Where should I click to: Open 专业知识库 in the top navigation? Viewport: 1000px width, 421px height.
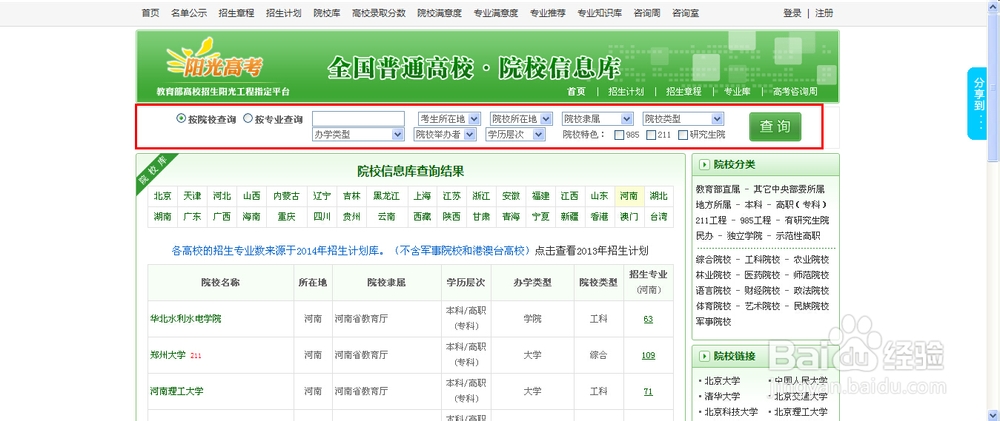pos(599,13)
